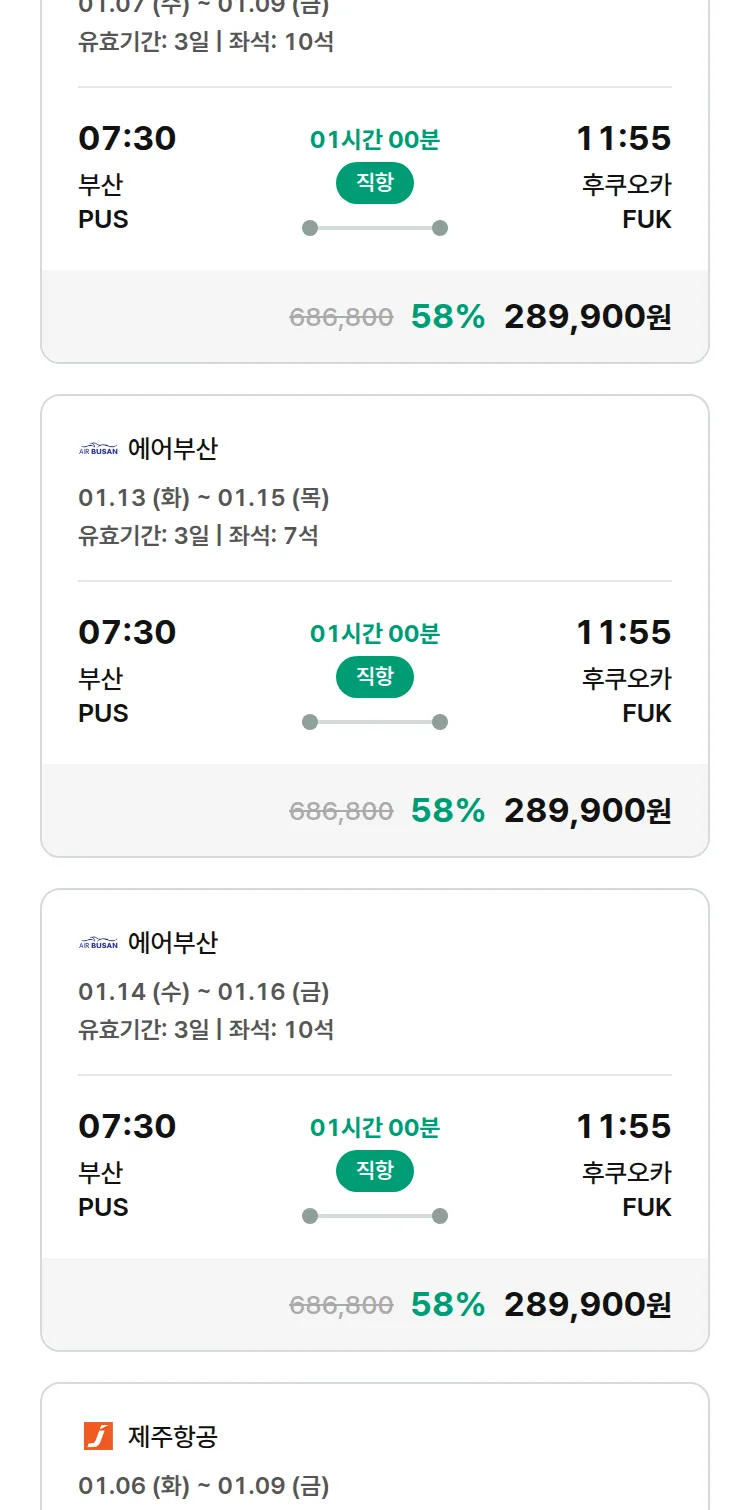This screenshot has width=750, height=1510.
Task: Open the 01.13 (화) ~ 01.15 (목) date text
Action: 204,498
